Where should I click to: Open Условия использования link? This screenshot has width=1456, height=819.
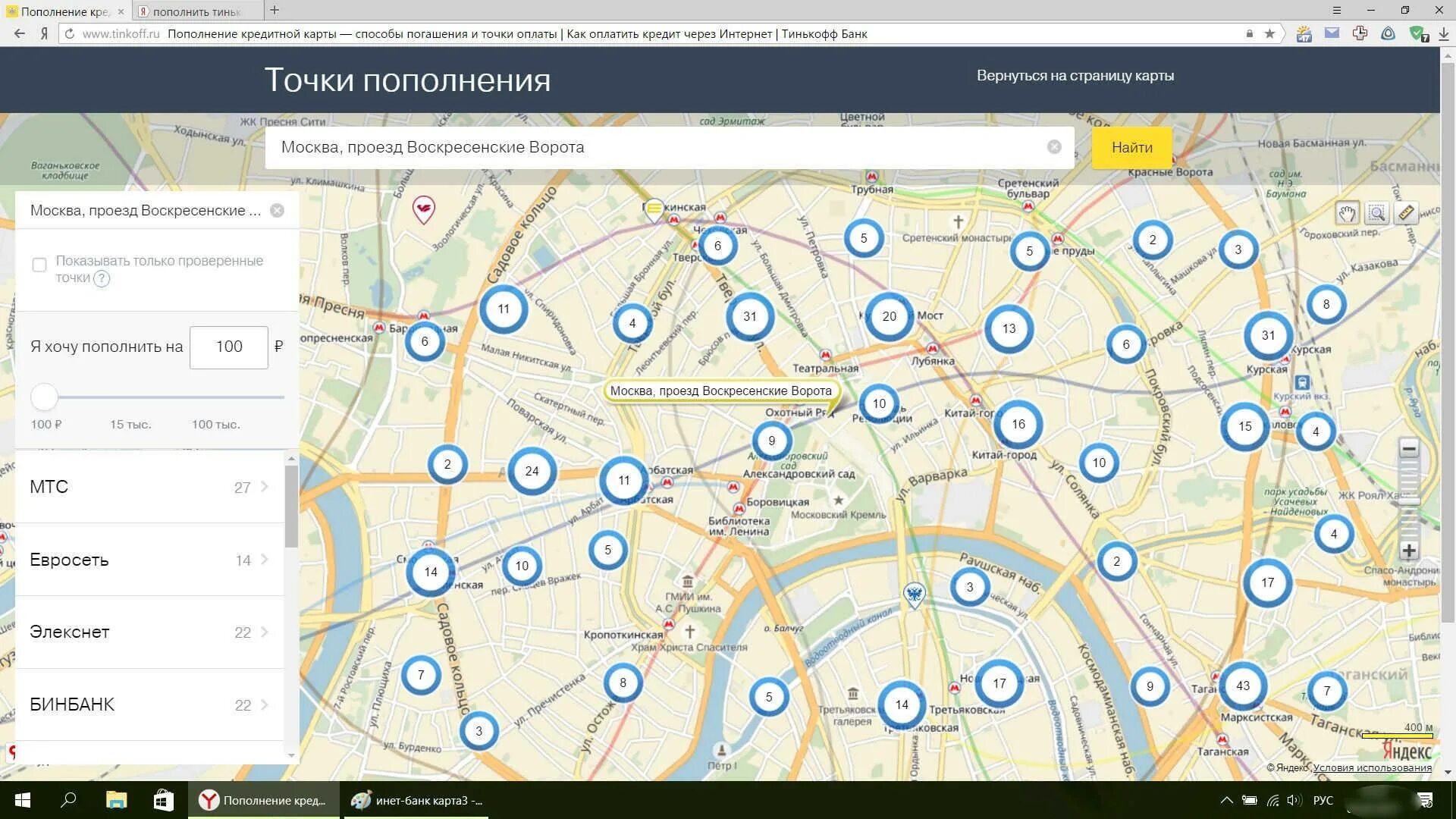1373,767
